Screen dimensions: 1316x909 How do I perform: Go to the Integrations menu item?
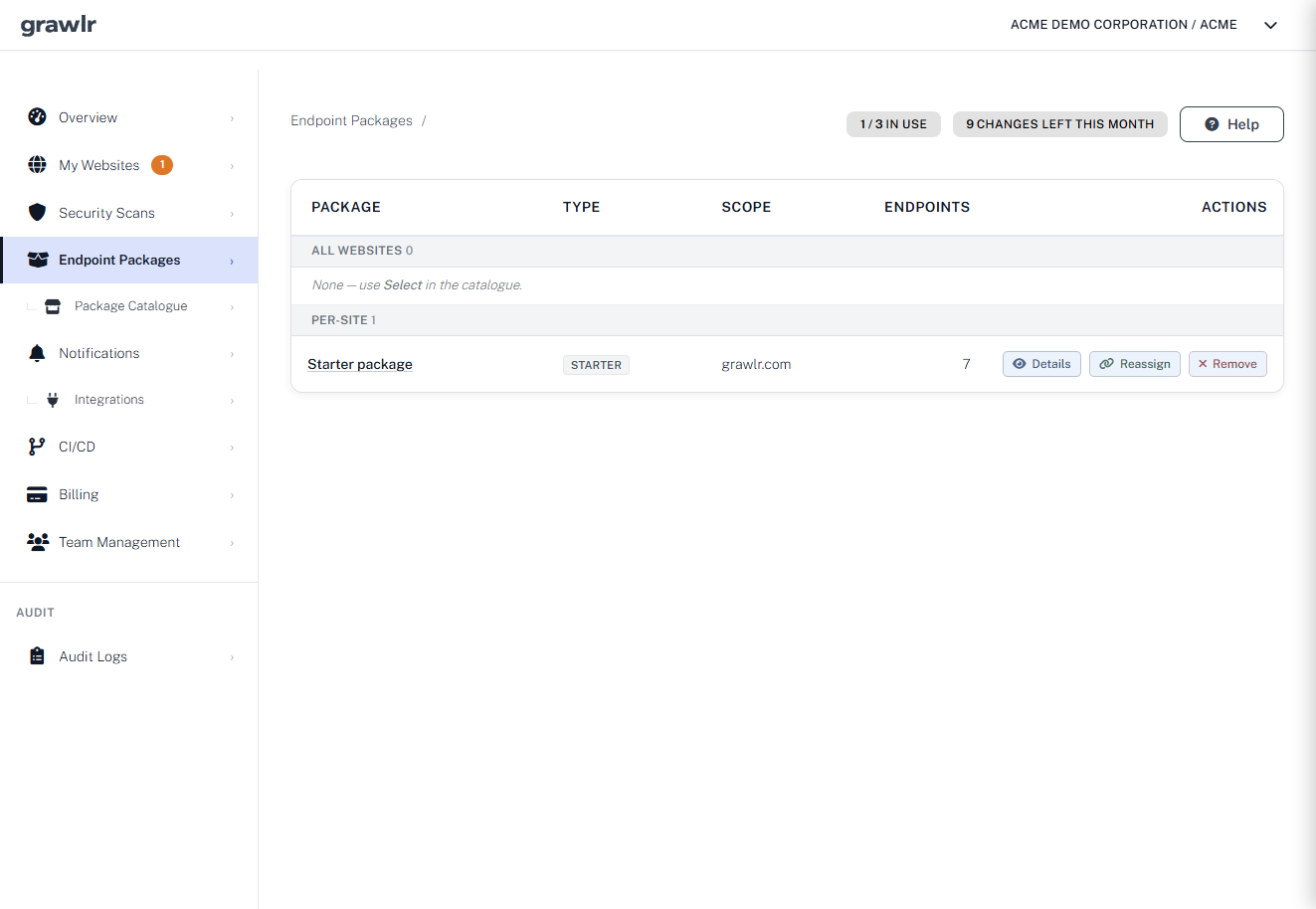point(129,400)
